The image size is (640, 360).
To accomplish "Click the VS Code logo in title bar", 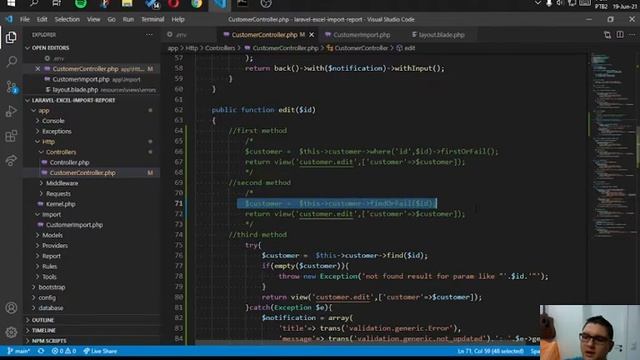I will [9, 19].
